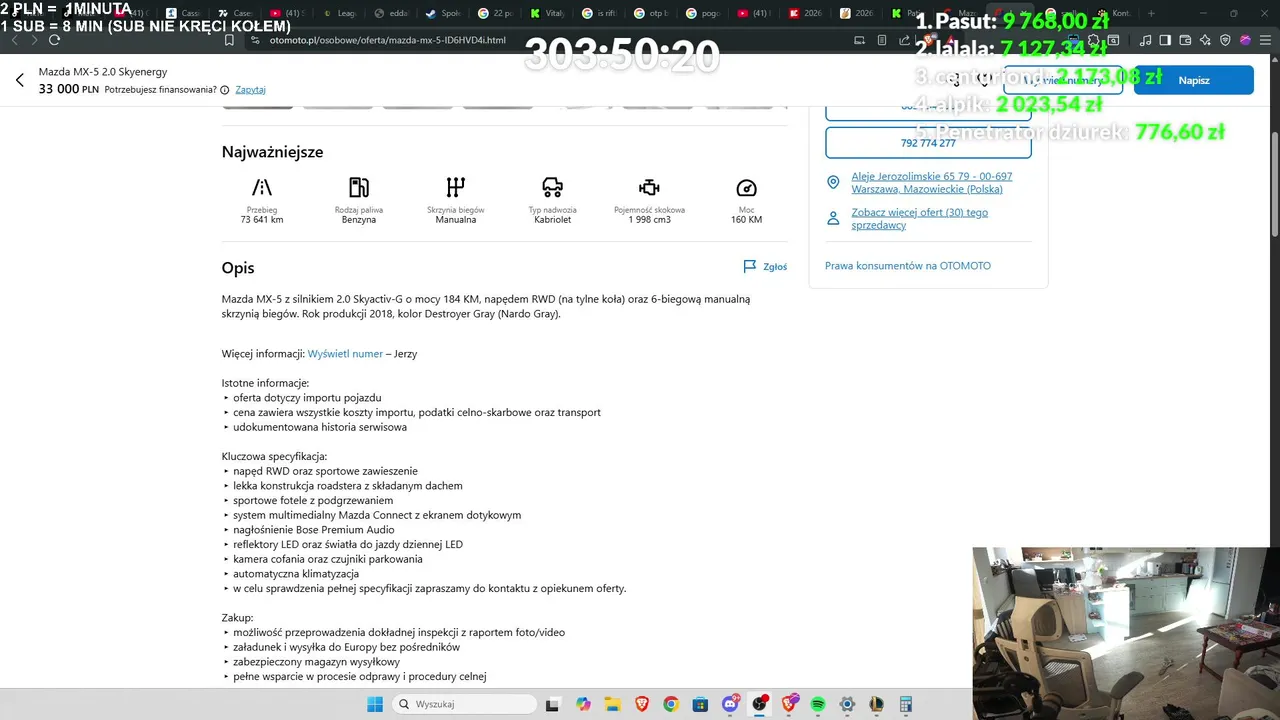
Task: Open a new browser tab with plus
Action: tap(1151, 14)
